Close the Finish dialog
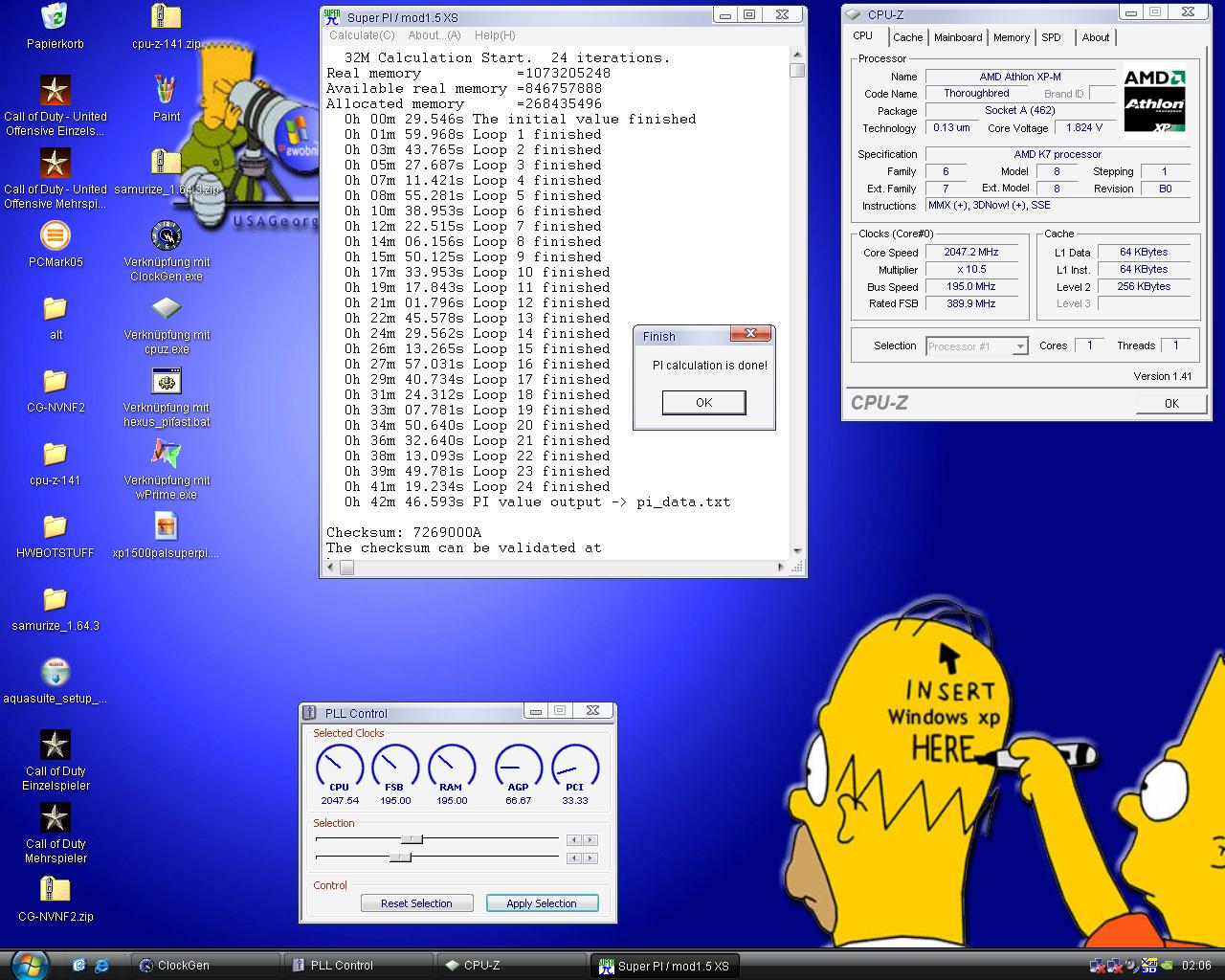Viewport: 1225px width, 980px height. pos(751,333)
